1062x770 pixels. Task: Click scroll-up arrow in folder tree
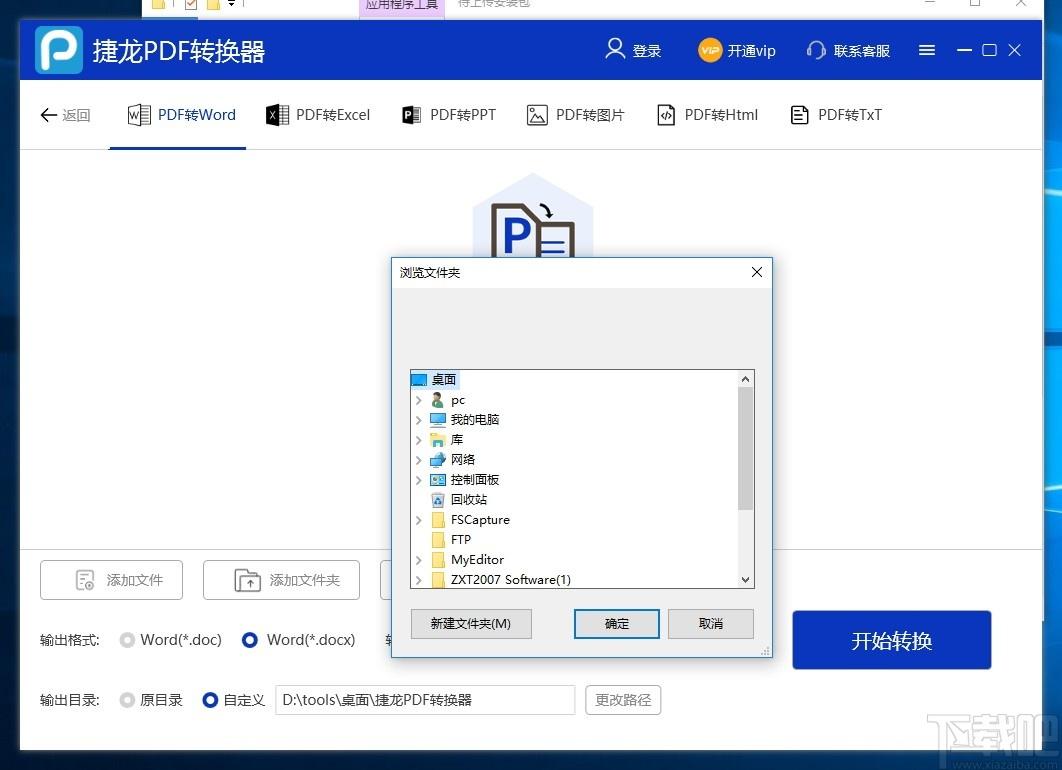[x=745, y=379]
